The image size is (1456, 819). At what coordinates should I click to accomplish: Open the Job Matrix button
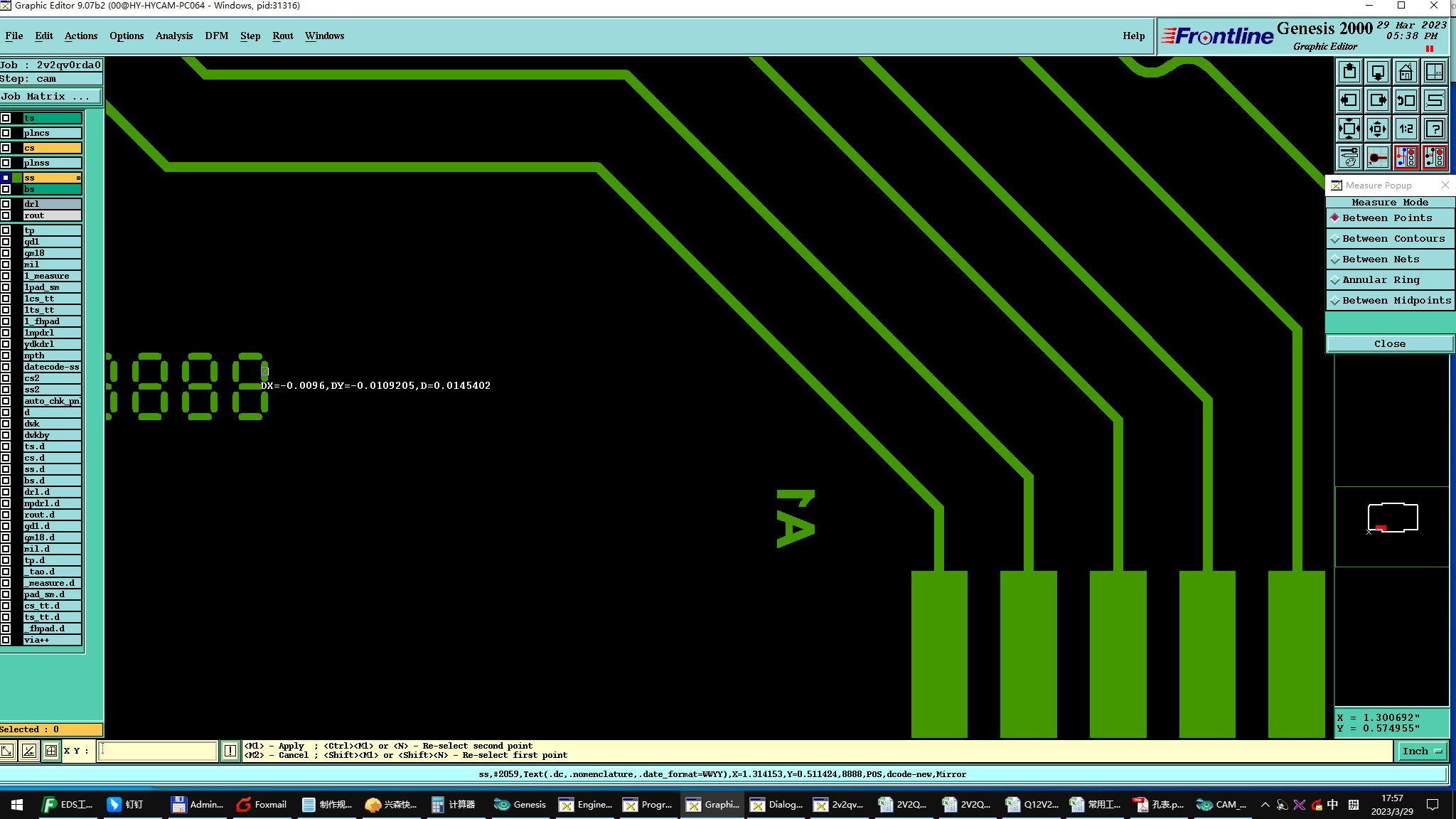(50, 97)
